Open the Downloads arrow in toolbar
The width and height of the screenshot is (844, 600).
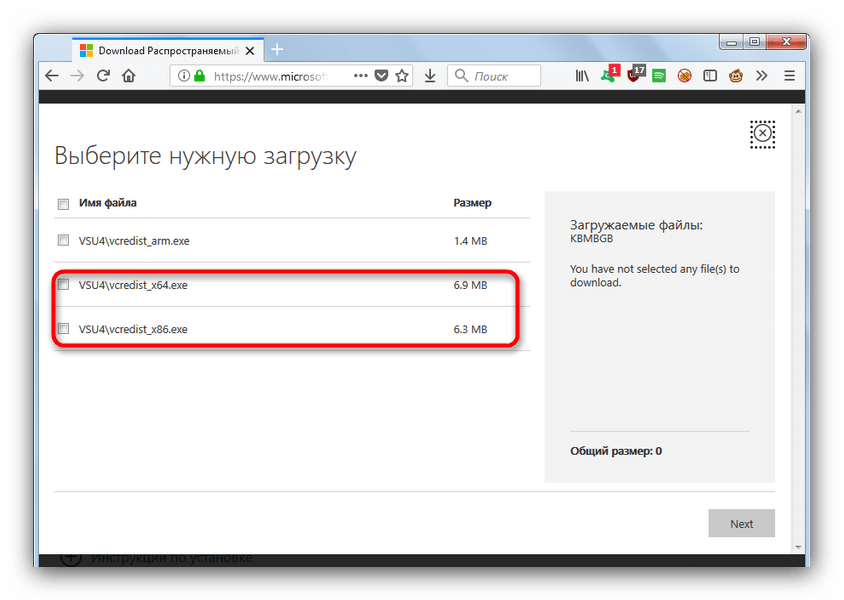(429, 76)
